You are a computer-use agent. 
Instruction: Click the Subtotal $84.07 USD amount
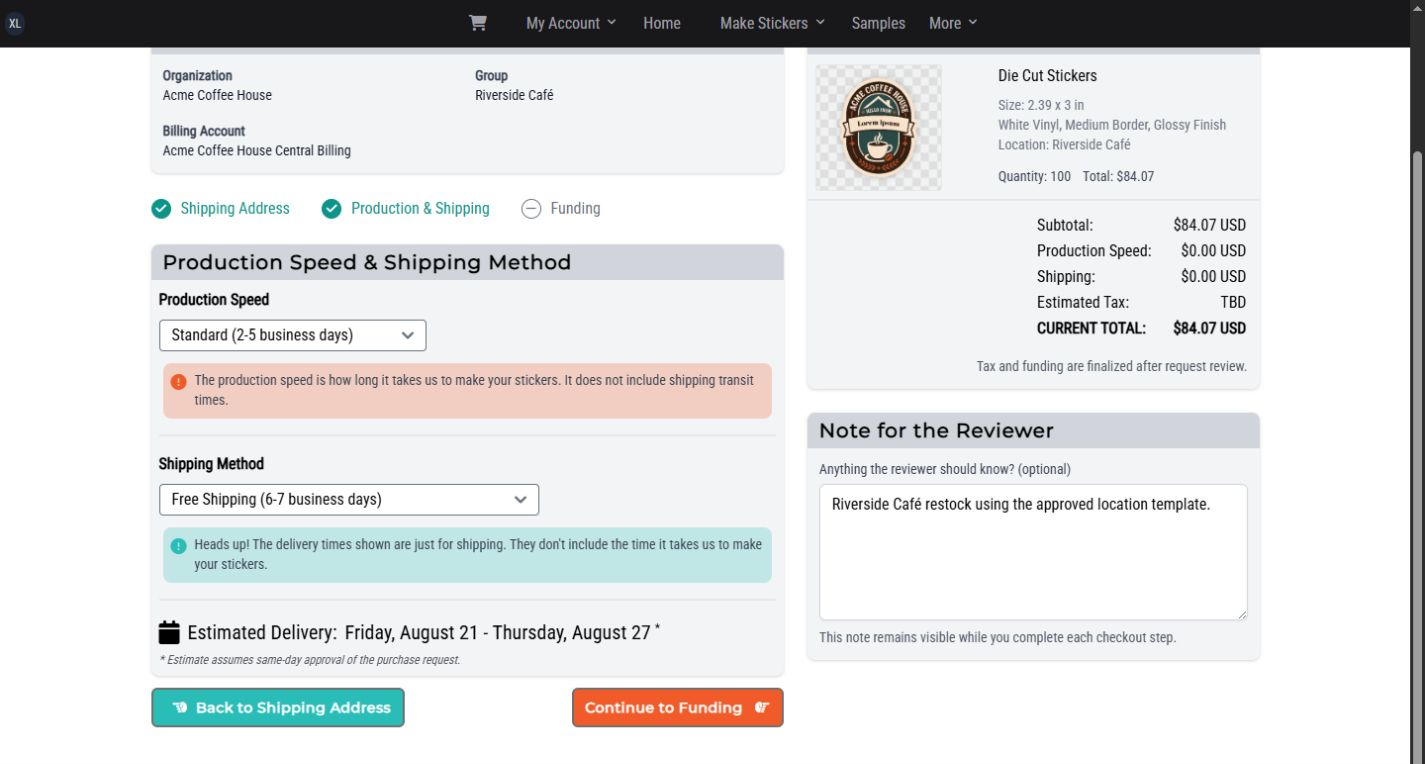tap(1209, 225)
